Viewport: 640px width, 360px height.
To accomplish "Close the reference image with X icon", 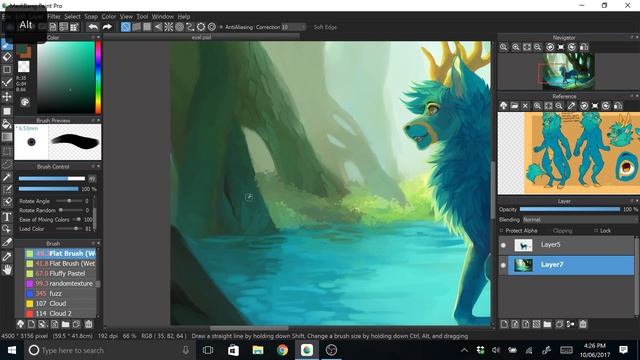I will (525, 106).
